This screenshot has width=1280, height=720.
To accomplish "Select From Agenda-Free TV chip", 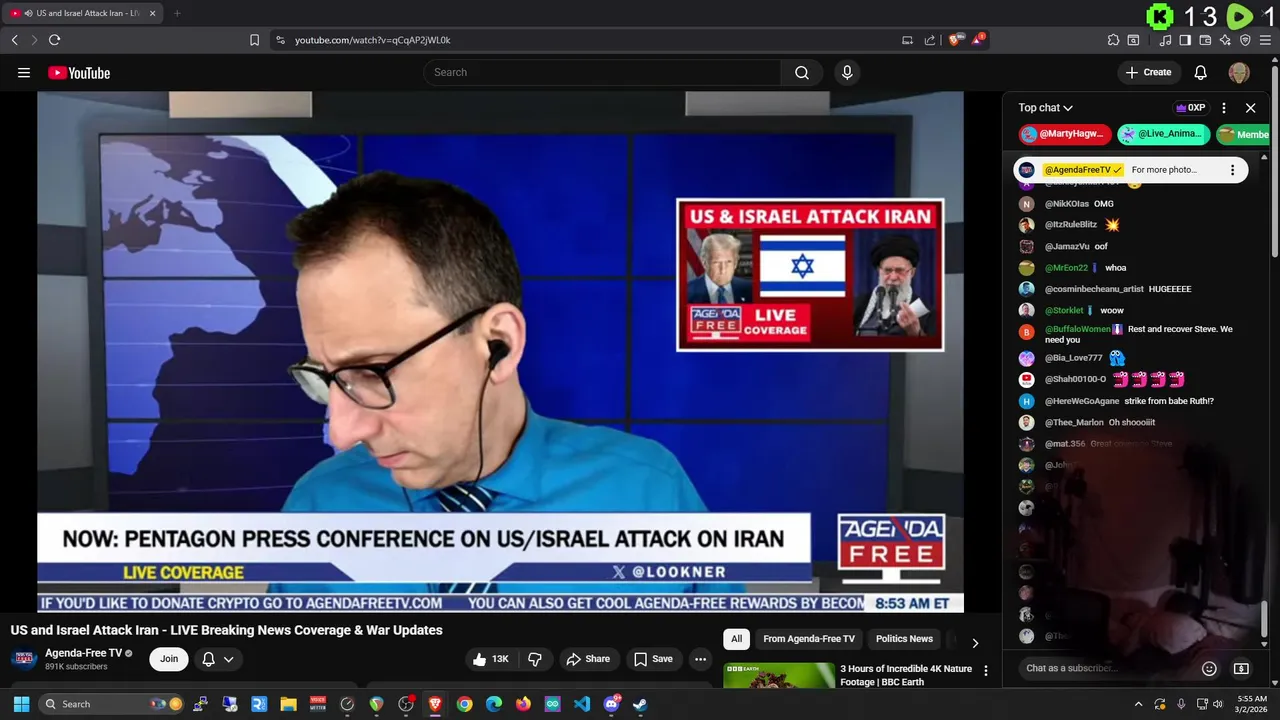I will 809,639.
